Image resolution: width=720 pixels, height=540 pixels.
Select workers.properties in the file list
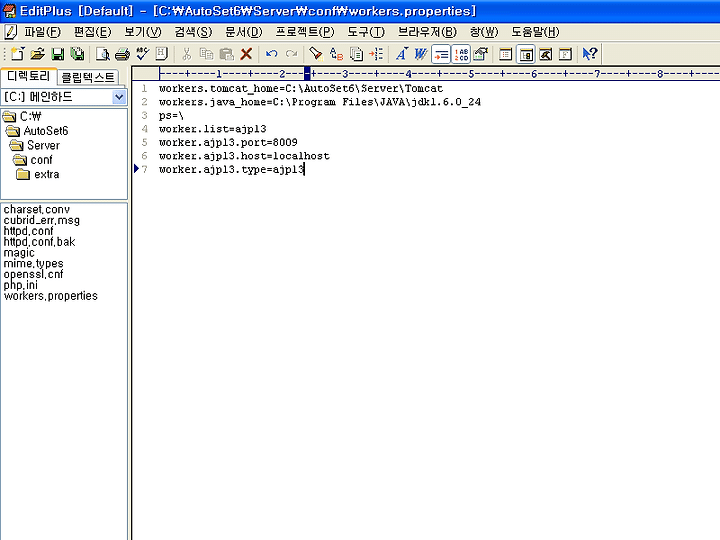point(51,296)
